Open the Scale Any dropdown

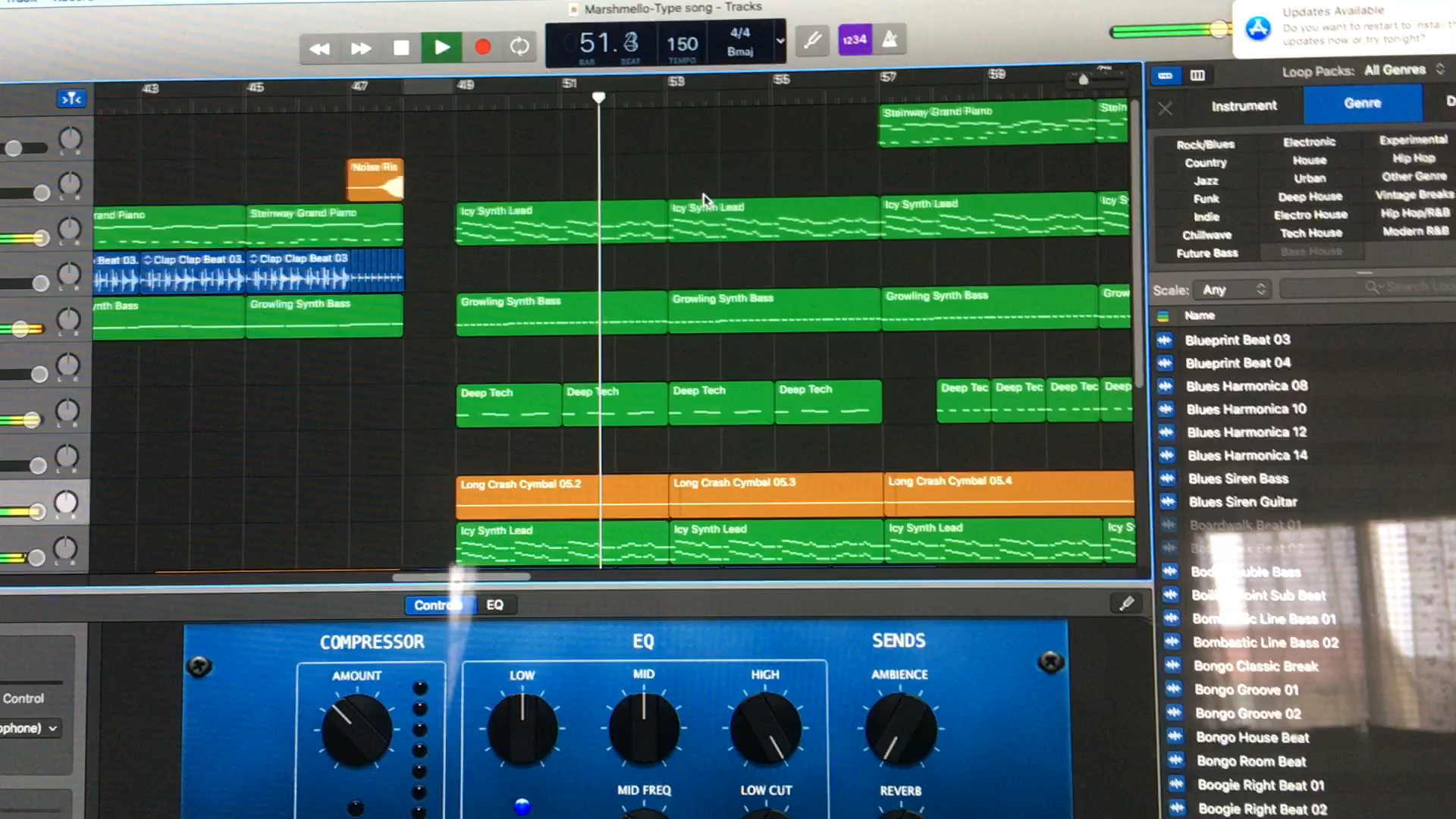[x=1233, y=290]
